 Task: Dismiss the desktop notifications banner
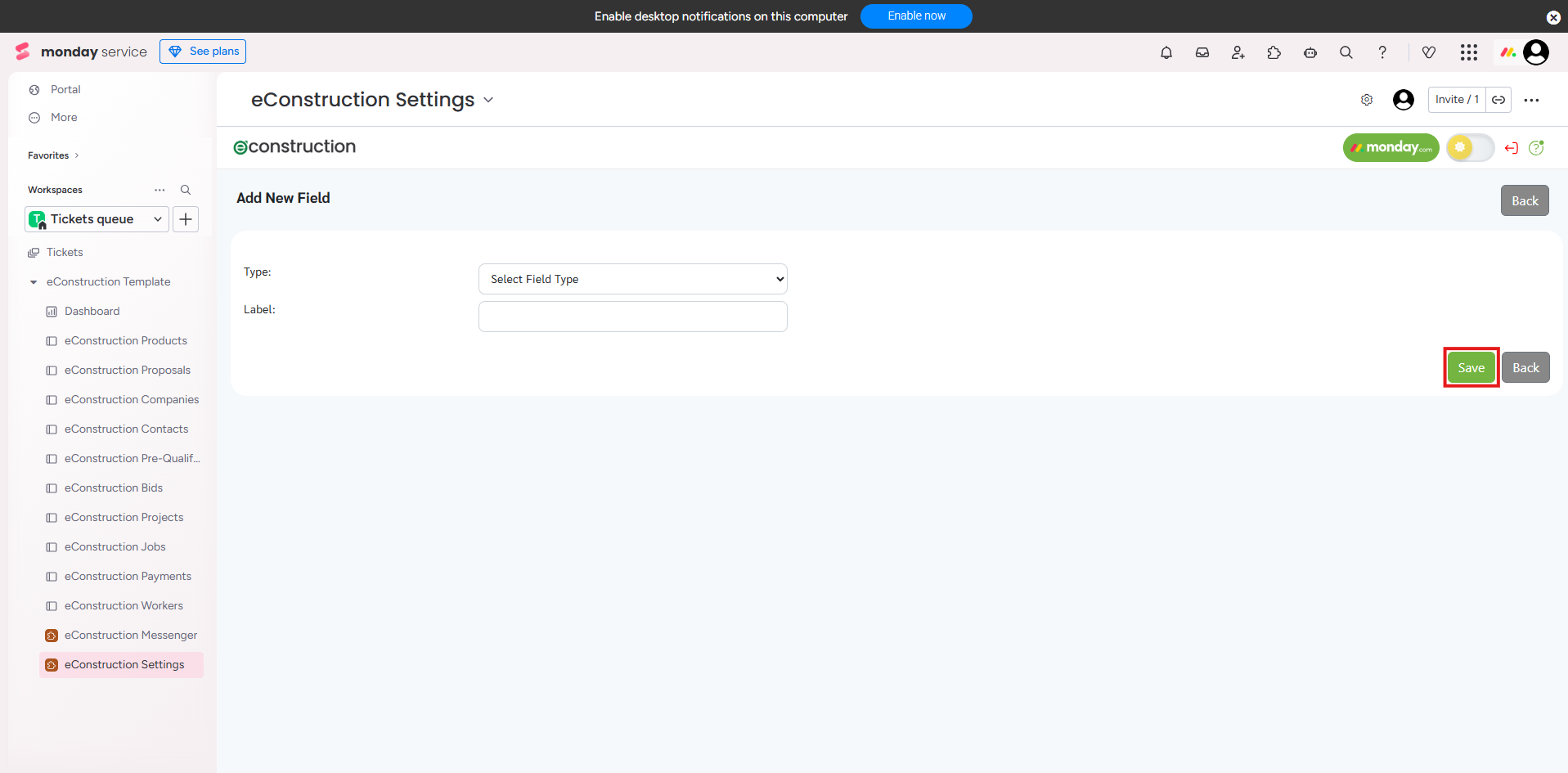[1552, 17]
